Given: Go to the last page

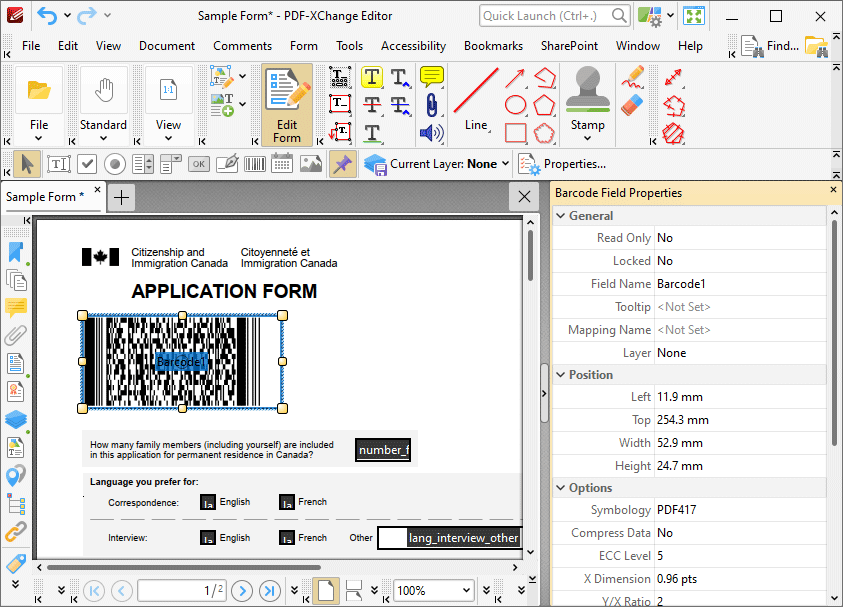Looking at the screenshot, I should pyautogui.click(x=270, y=591).
